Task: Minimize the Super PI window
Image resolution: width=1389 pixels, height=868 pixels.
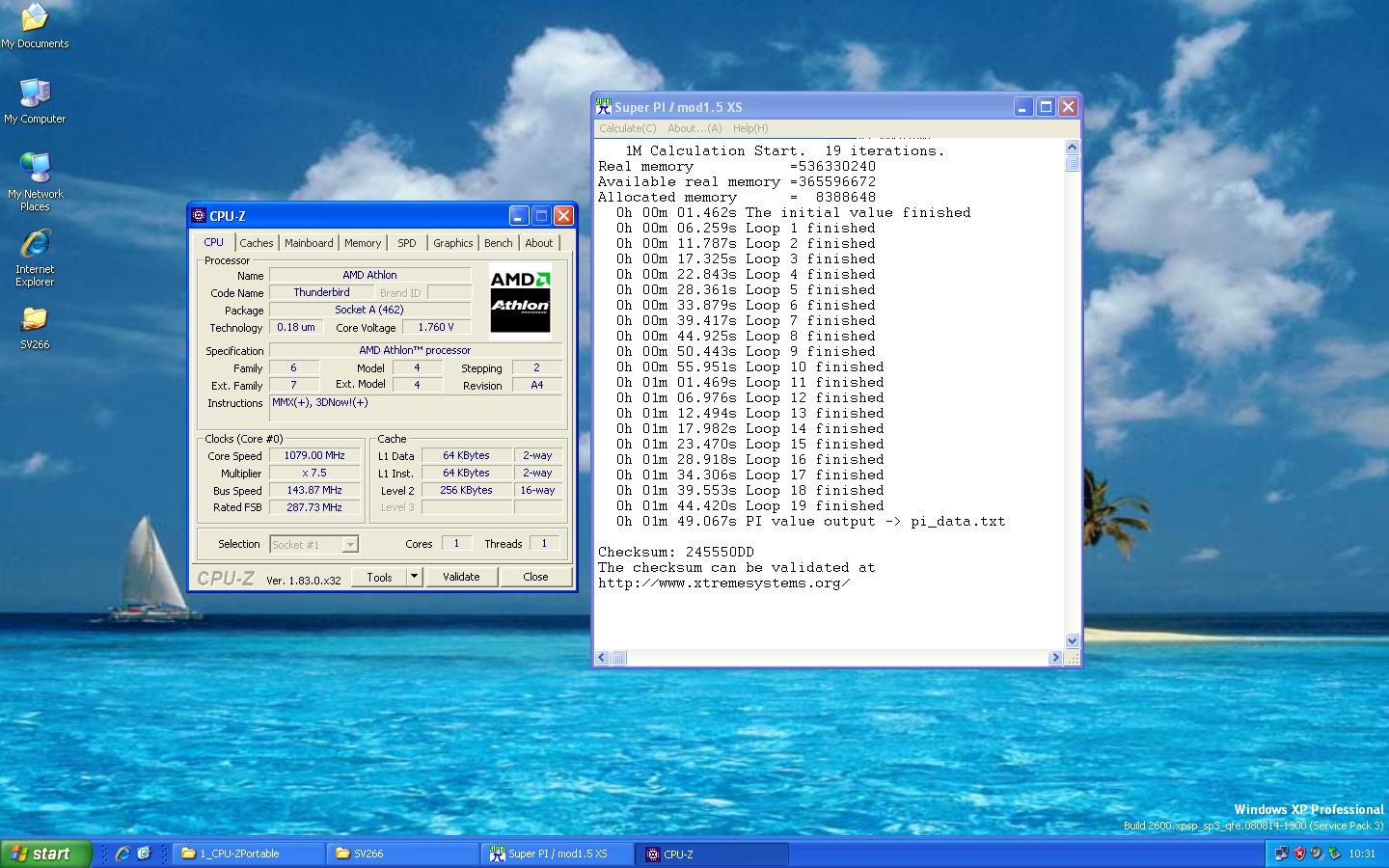Action: tap(1023, 107)
